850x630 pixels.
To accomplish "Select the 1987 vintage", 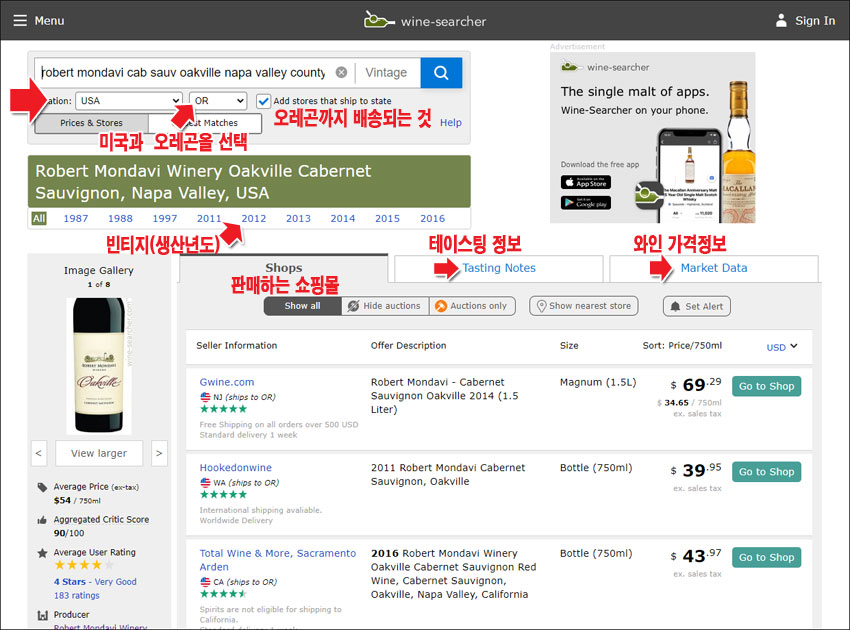I will click(76, 218).
